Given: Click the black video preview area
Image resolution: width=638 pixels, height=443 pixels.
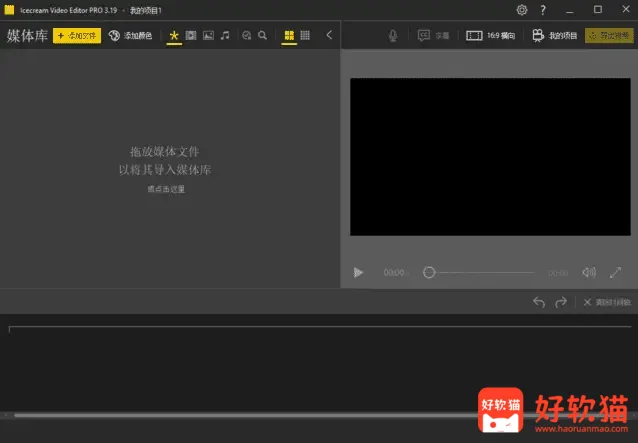Looking at the screenshot, I should (x=490, y=157).
